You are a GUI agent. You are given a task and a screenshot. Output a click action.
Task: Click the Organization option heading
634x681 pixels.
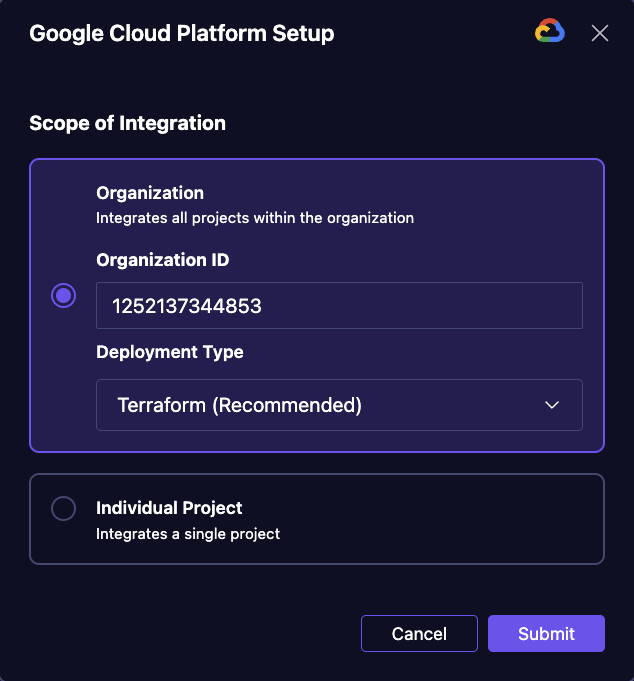tap(150, 193)
